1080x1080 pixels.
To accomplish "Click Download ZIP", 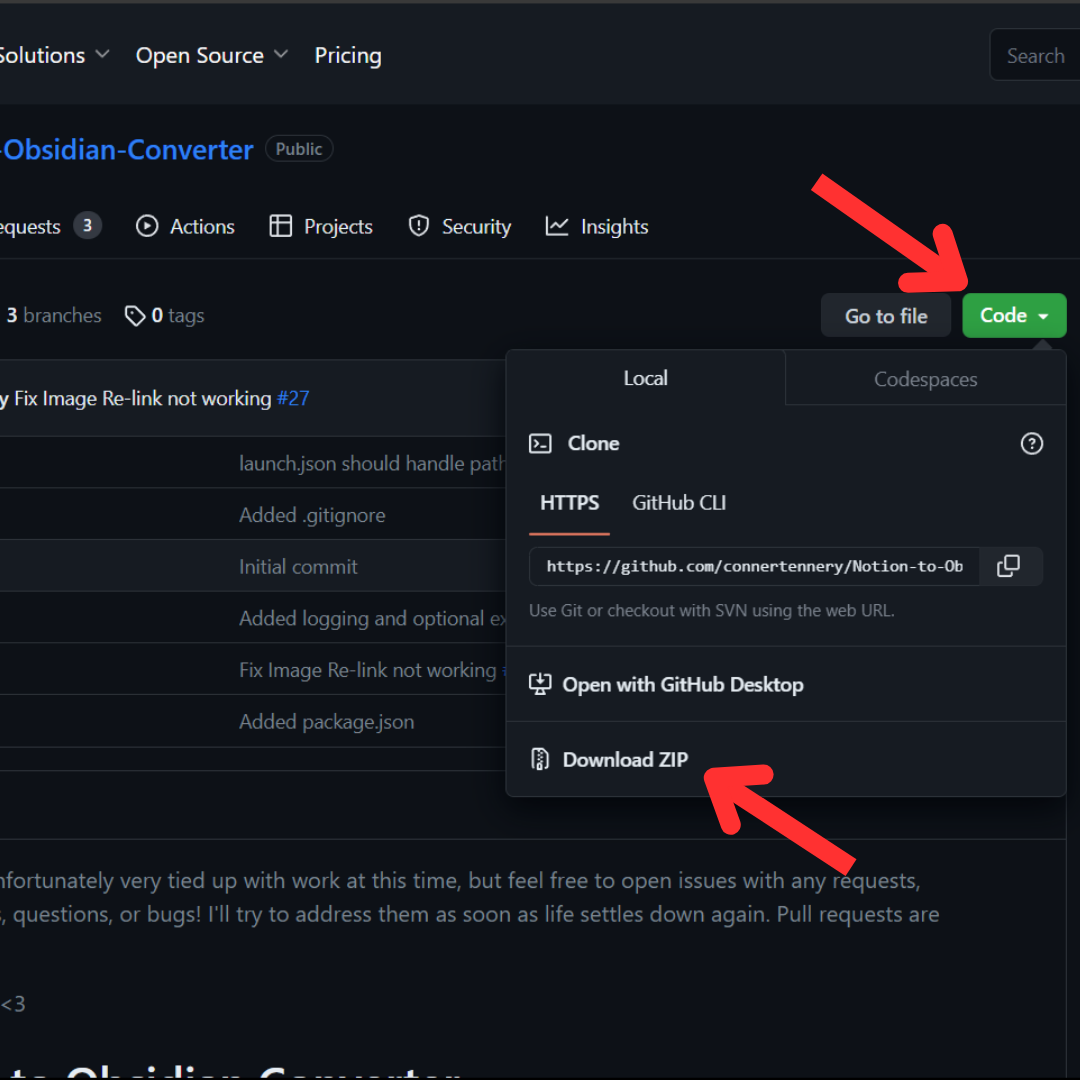I will click(x=786, y=759).
